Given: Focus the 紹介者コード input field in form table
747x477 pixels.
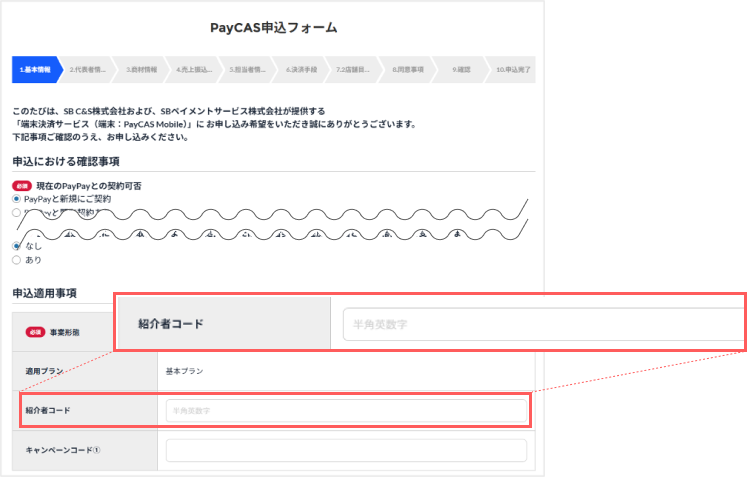Looking at the screenshot, I should tap(346, 410).
